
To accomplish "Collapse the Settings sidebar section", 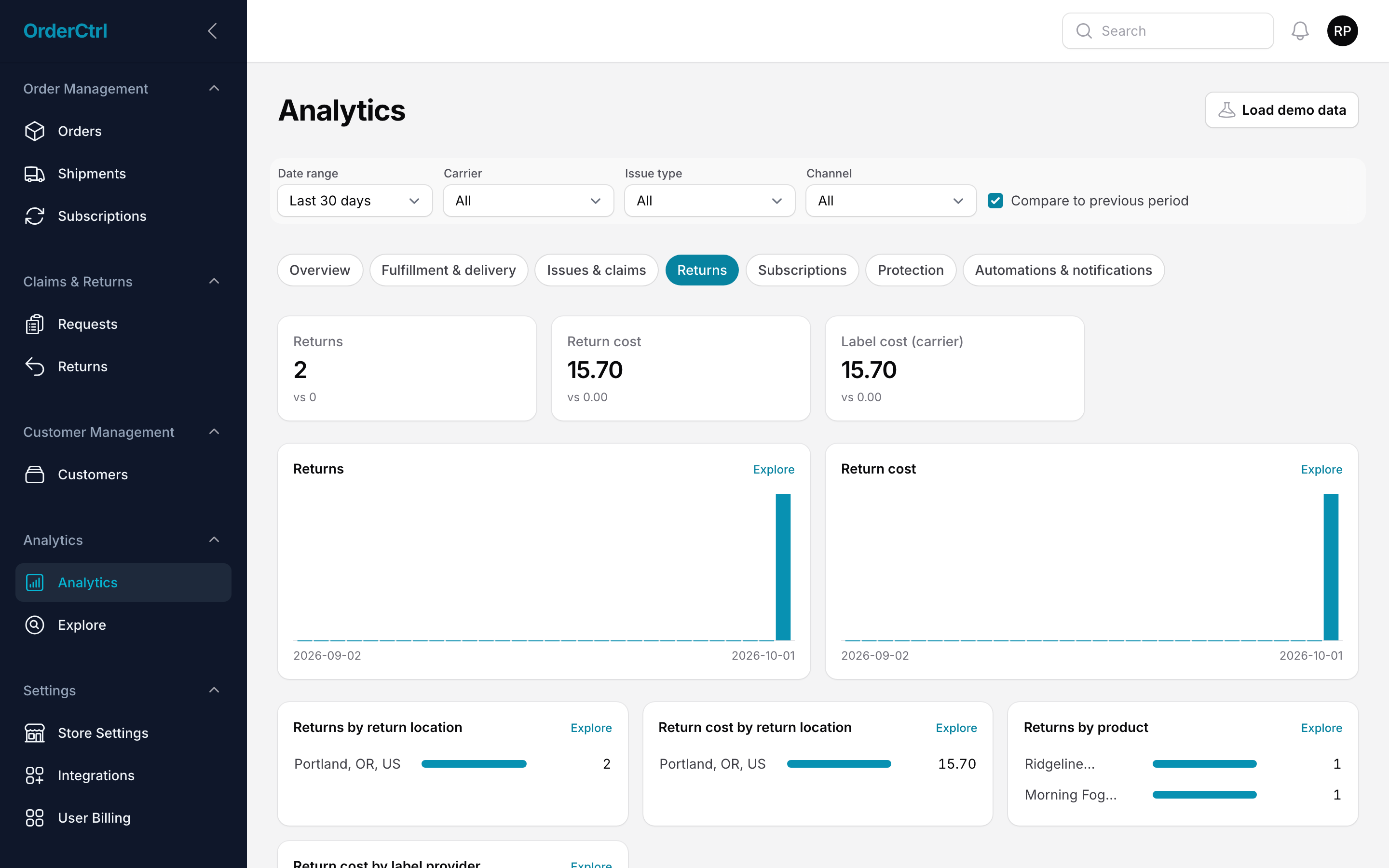I will [214, 690].
